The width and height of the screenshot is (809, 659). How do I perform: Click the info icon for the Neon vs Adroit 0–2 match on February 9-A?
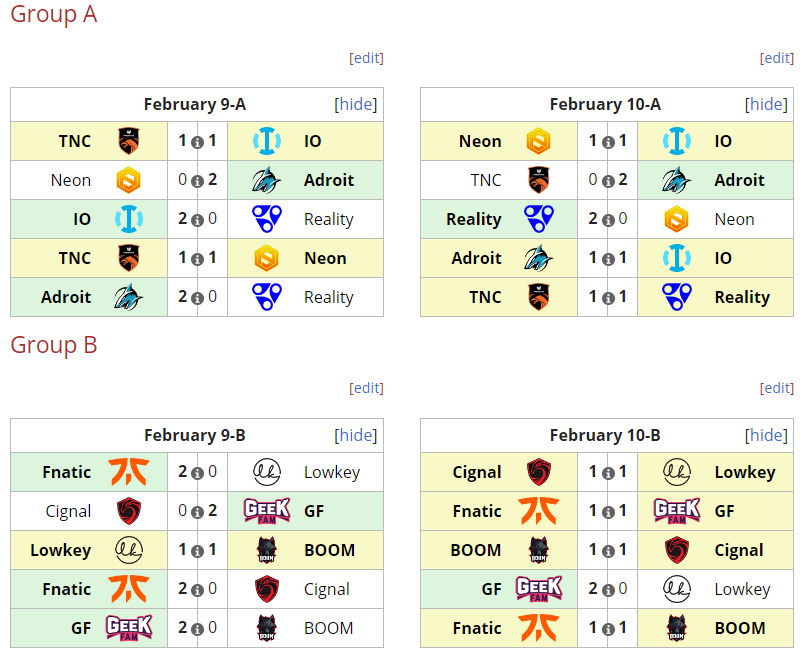point(197,181)
